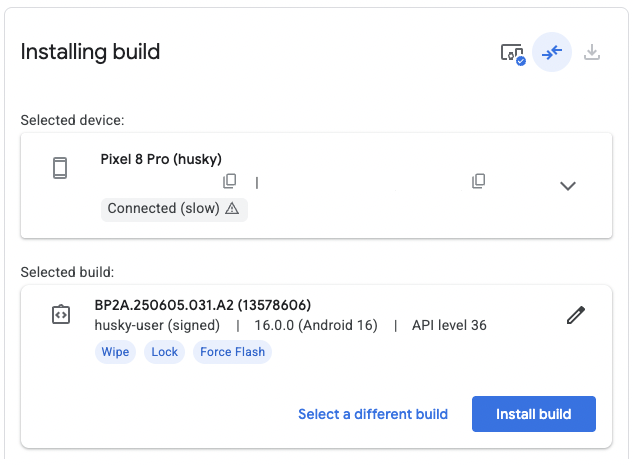Viewport: 633px width, 465px height.
Task: Click the build code icon beside BP2A build
Action: tap(61, 314)
